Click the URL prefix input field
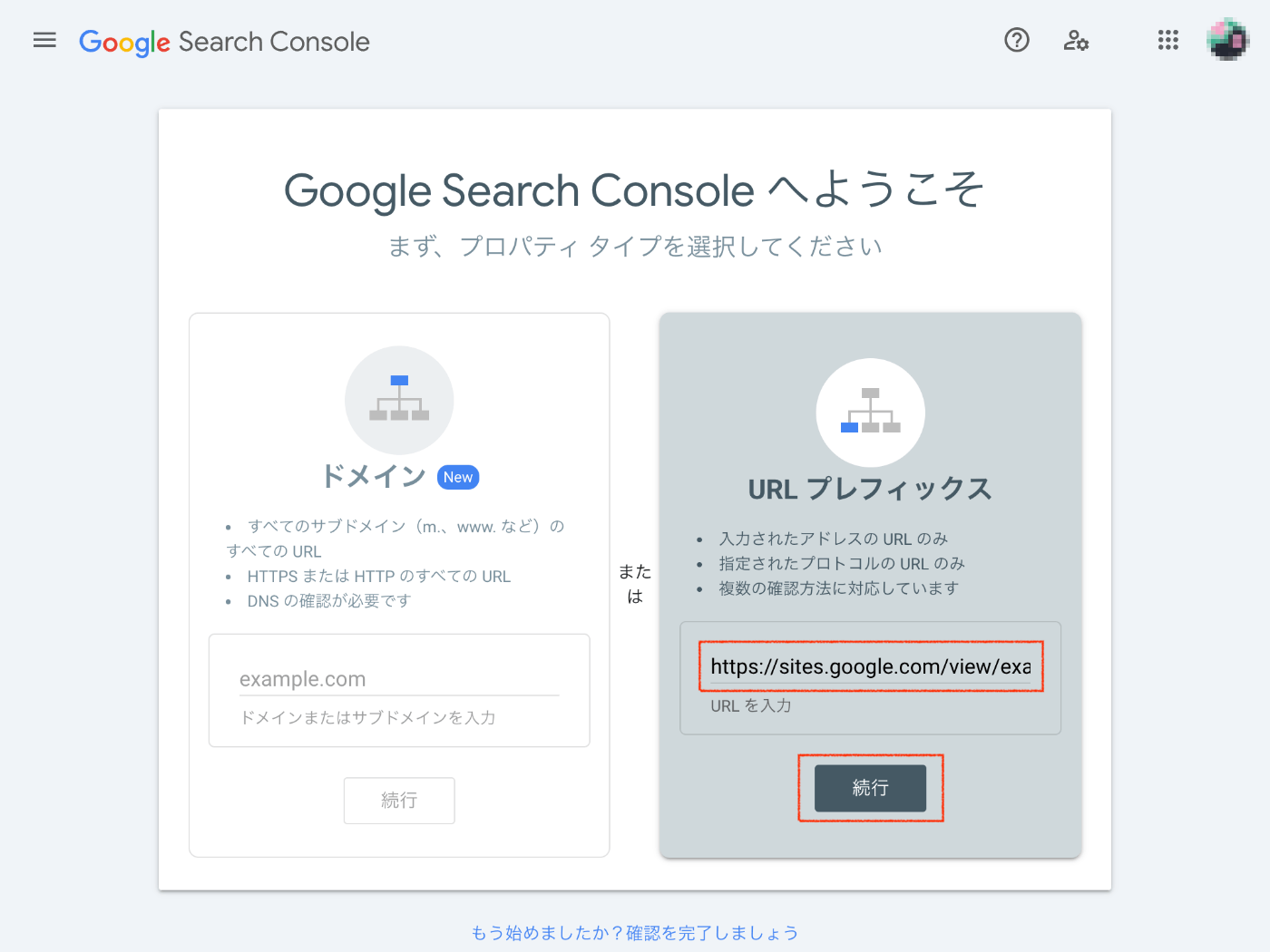 [871, 666]
